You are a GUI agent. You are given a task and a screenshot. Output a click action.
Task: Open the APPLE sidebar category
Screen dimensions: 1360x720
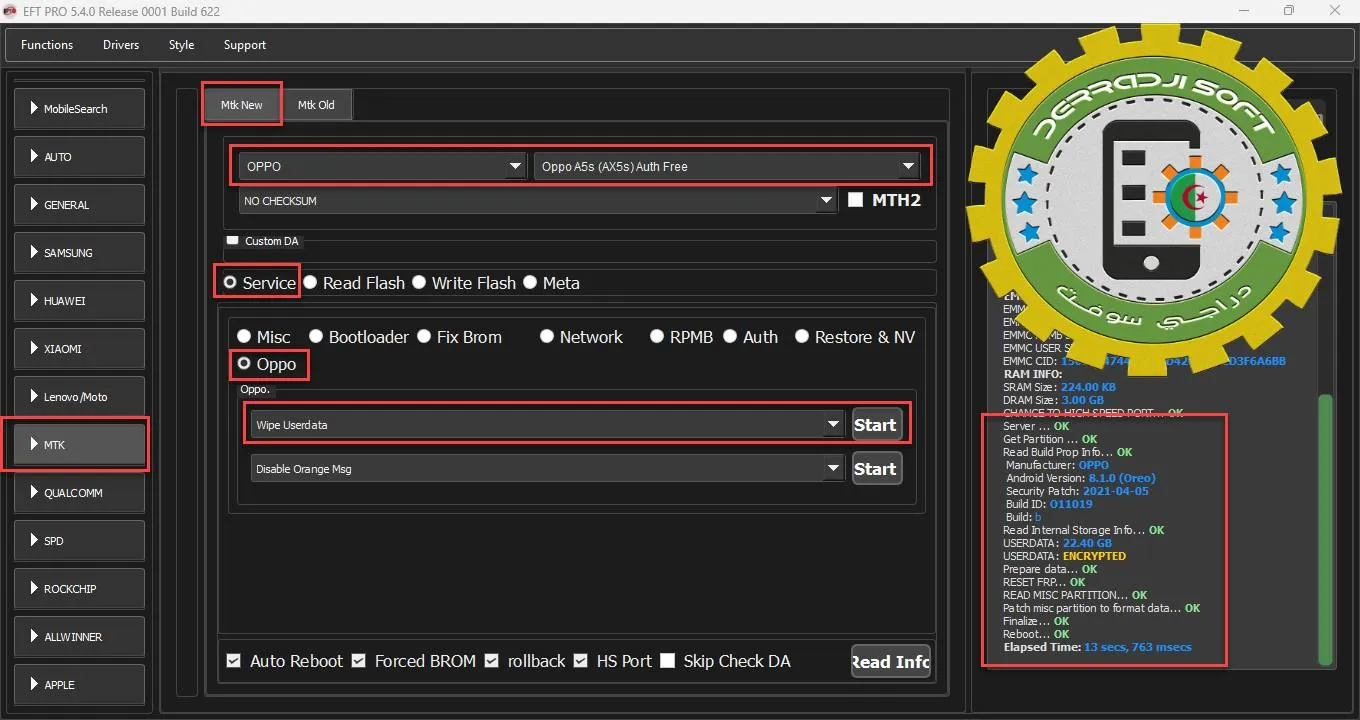(79, 685)
